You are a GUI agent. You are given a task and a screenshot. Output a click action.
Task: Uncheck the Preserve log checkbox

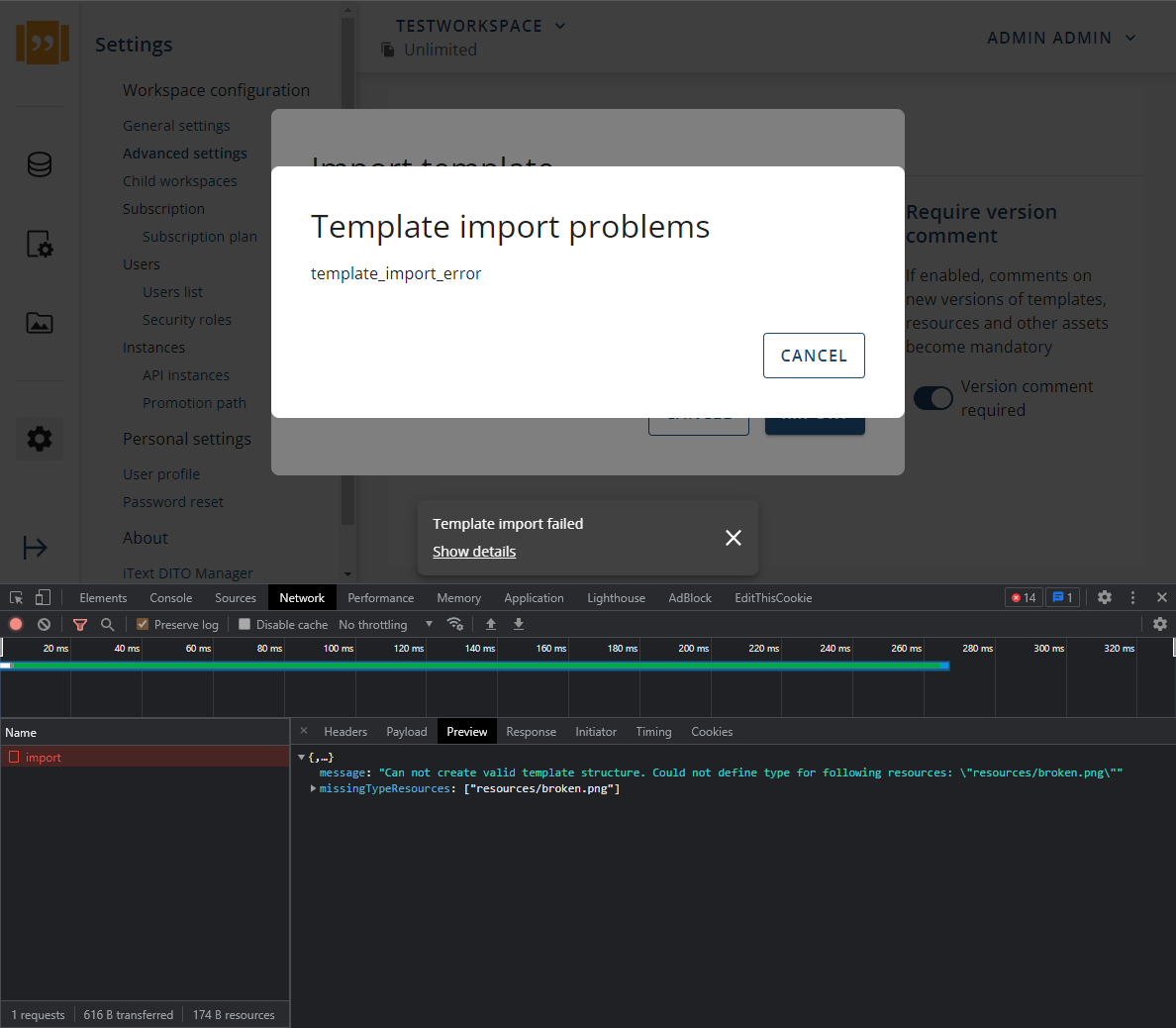(x=143, y=624)
